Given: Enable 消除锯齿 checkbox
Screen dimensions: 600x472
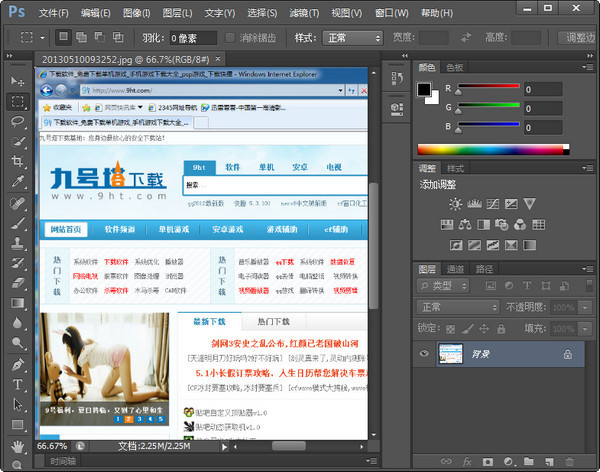Looking at the screenshot, I should click(230, 38).
